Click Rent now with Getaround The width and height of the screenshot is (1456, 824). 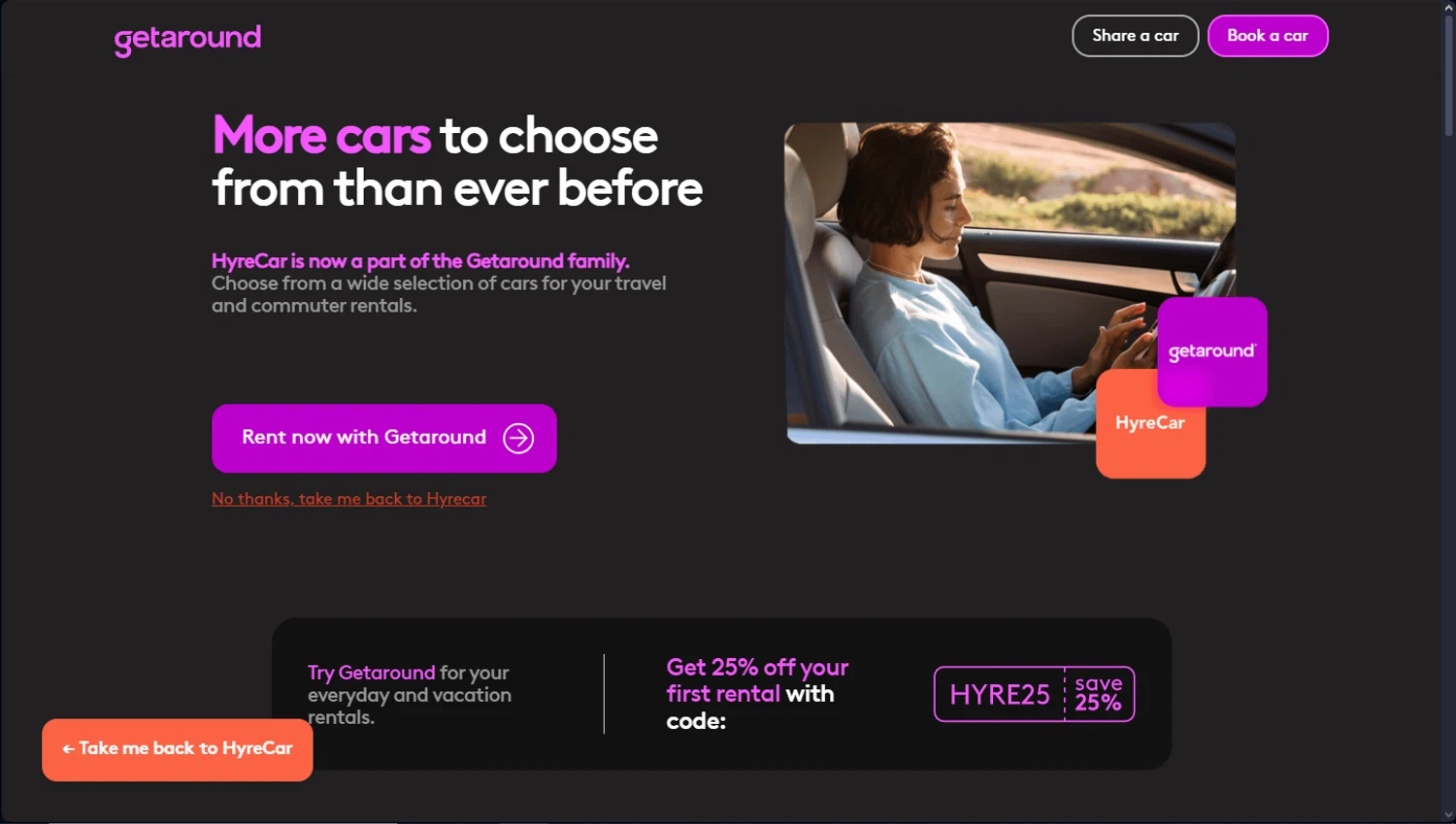click(x=384, y=439)
